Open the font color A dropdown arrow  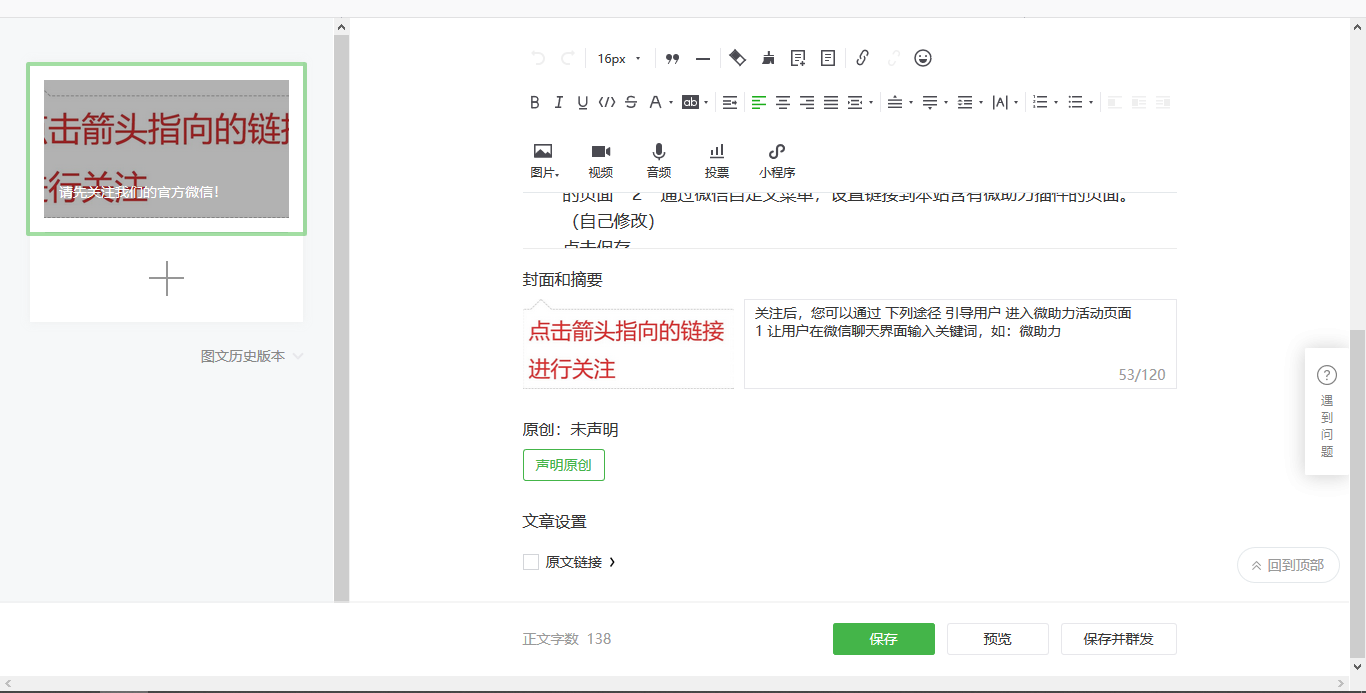click(670, 102)
